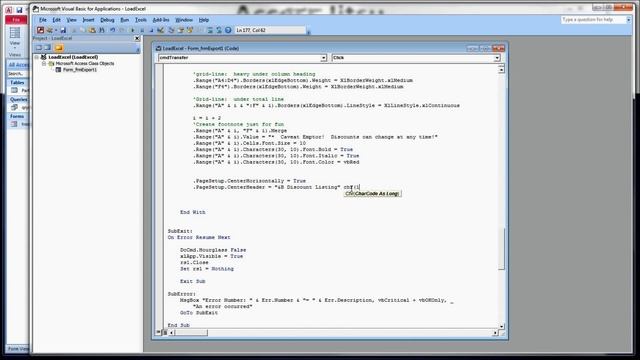Save the project with the toolbar Save icon
Screen dimensions: 640x360
63,30
